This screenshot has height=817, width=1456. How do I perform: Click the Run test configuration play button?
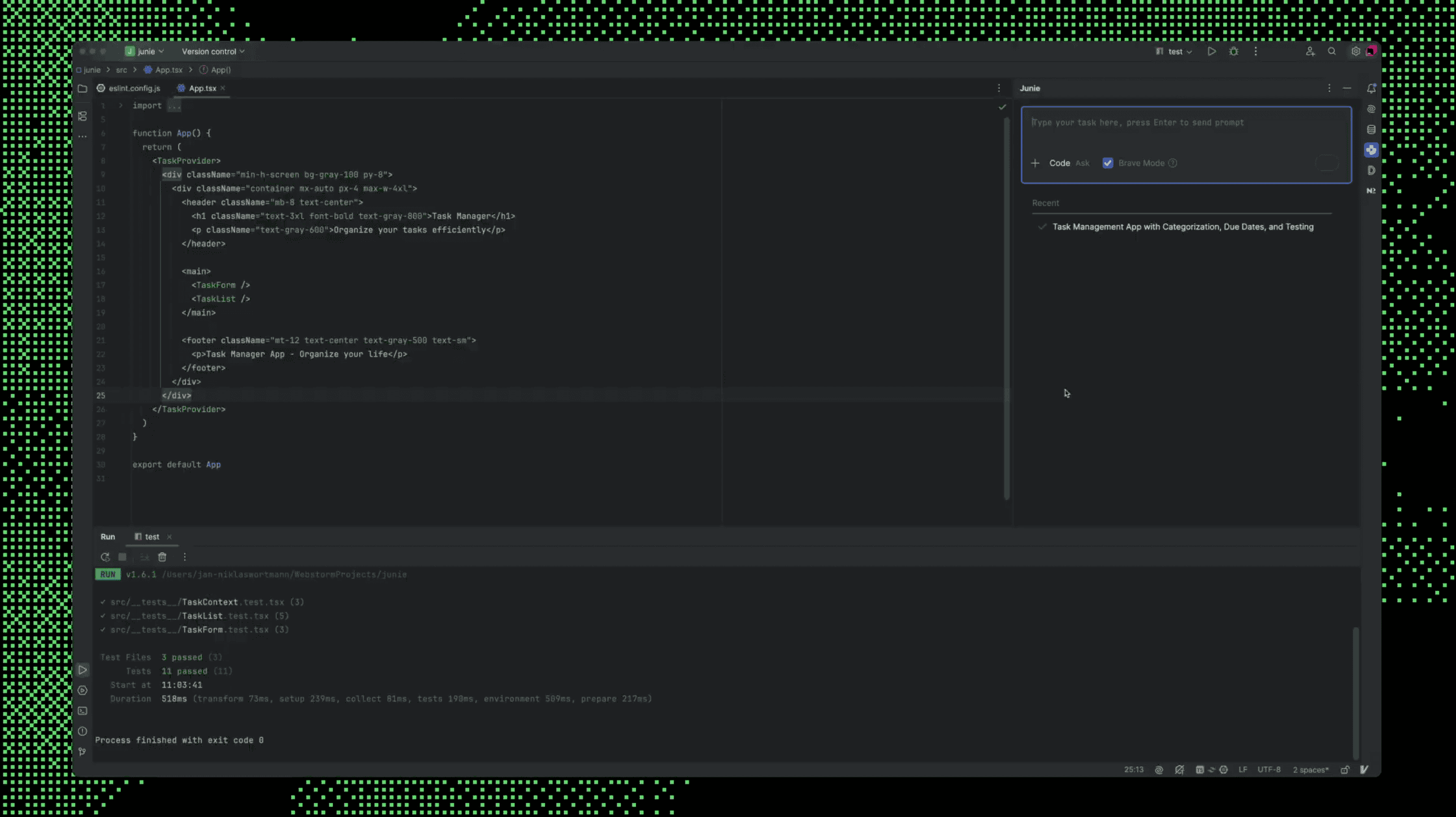(1211, 51)
